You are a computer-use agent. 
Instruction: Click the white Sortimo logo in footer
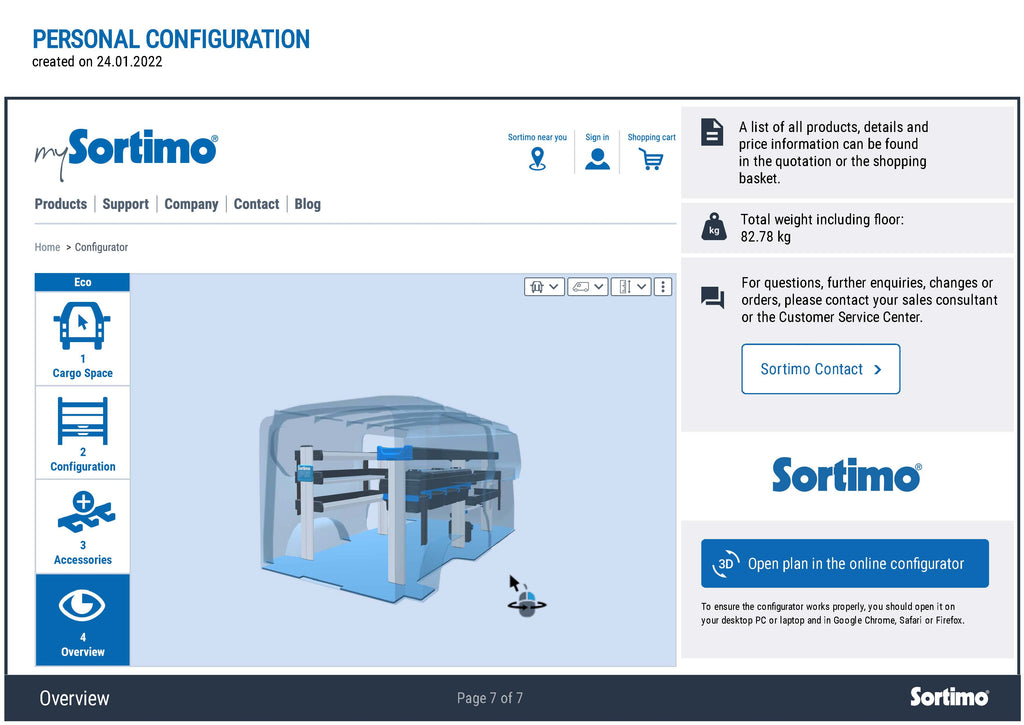point(950,697)
